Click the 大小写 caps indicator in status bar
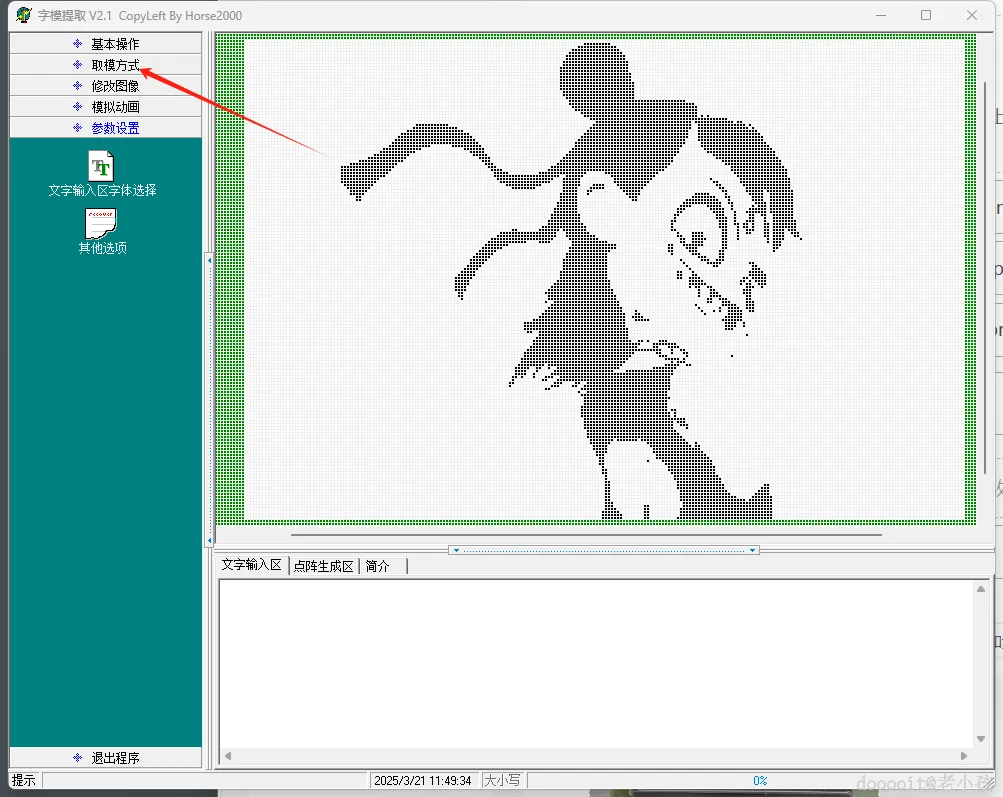Viewport: 1003px width, 797px height. click(502, 780)
